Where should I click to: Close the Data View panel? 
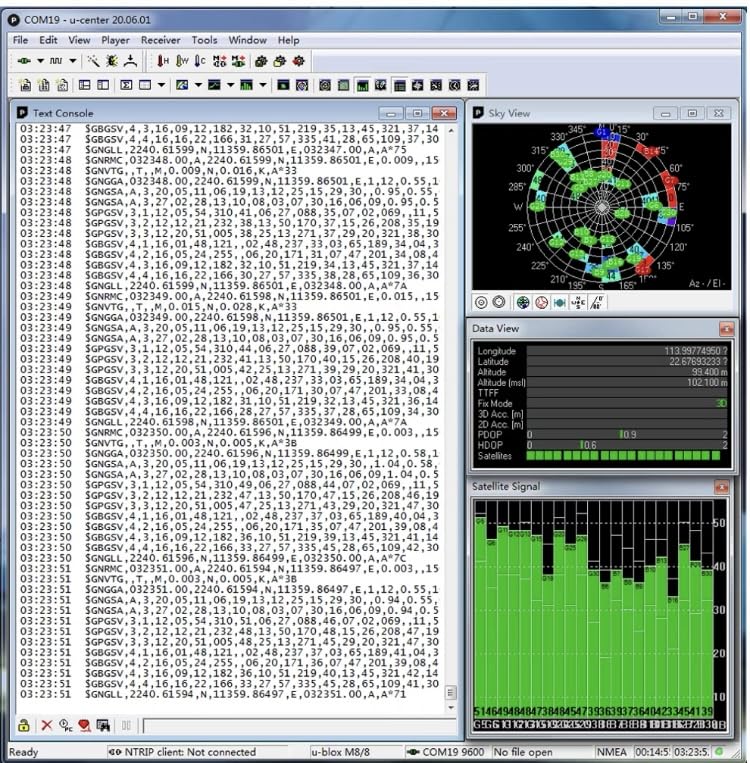pos(726,329)
